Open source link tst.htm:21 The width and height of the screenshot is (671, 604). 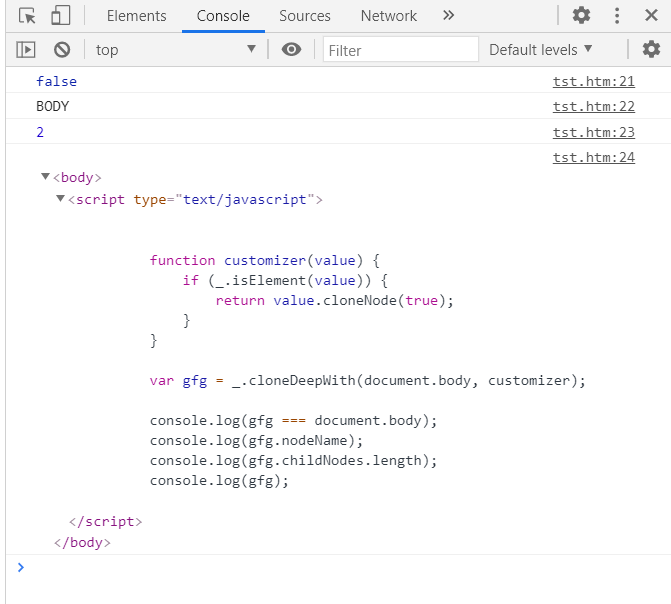[594, 81]
